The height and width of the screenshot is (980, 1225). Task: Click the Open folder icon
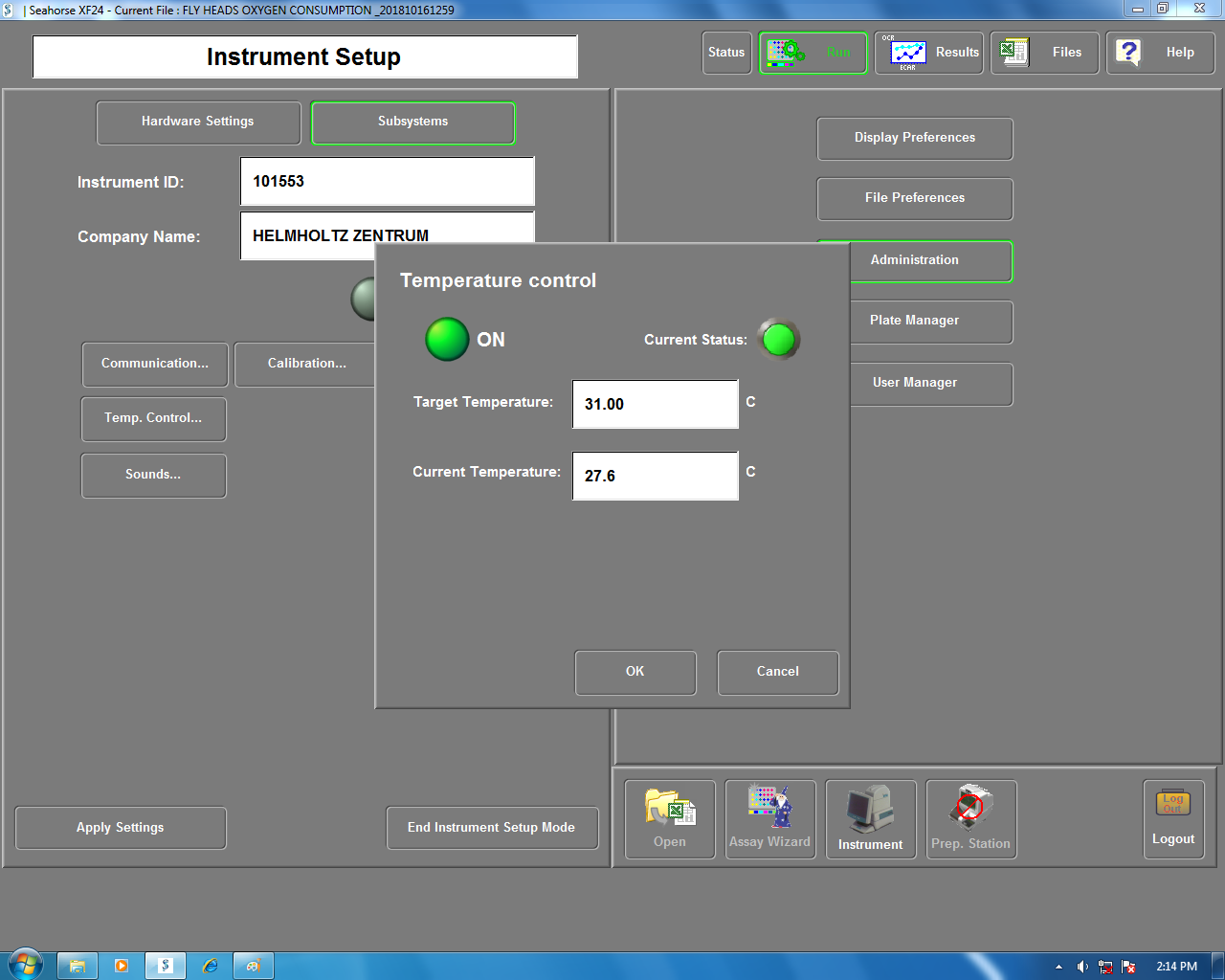[670, 819]
